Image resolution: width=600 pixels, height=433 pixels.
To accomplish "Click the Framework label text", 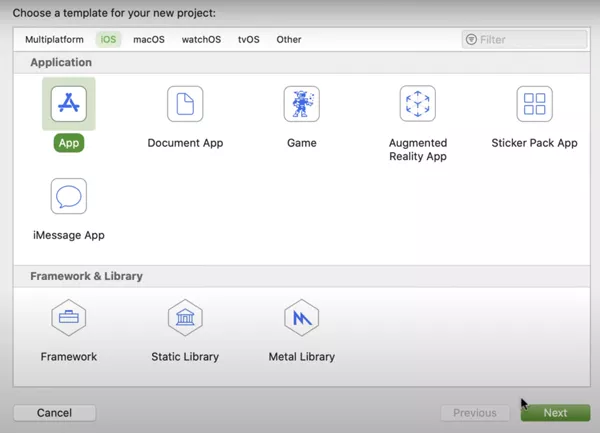I will click(69, 357).
